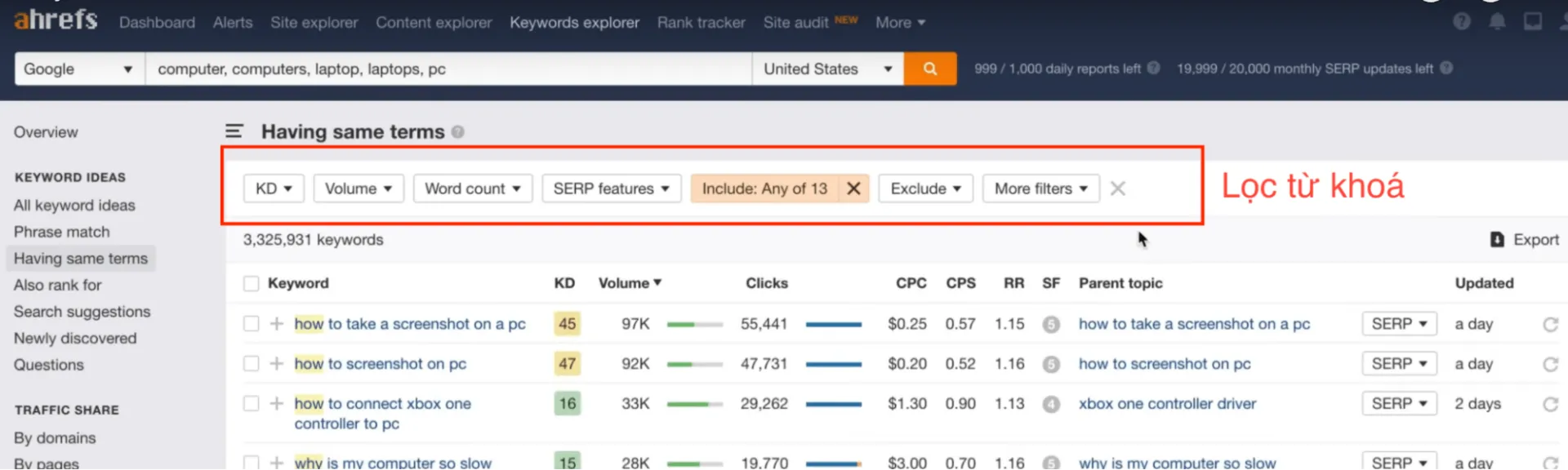This screenshot has width=1568, height=470.
Task: Click the keywords search input field
Action: pos(448,69)
